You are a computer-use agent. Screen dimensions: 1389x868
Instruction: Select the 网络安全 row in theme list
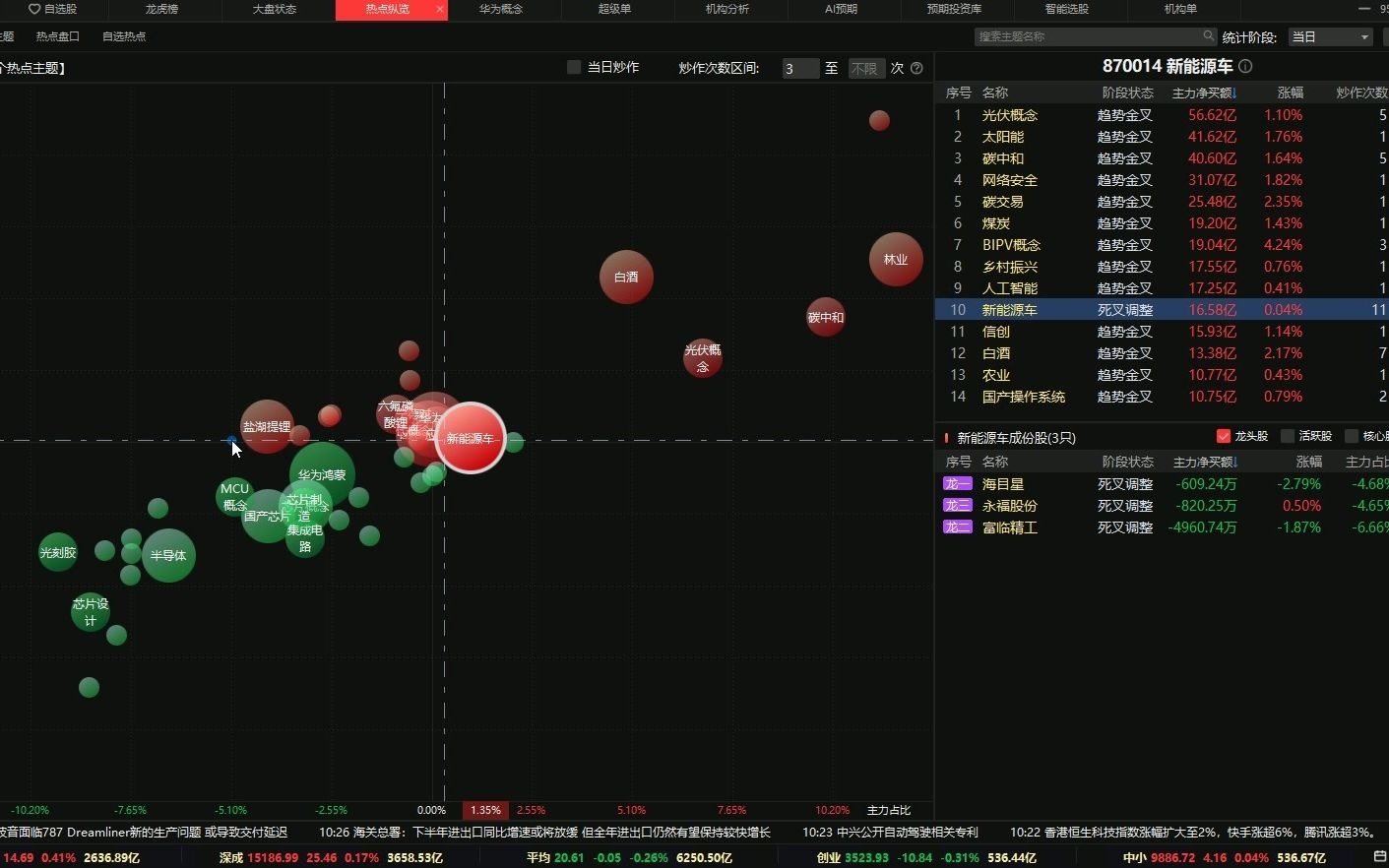(x=1162, y=180)
